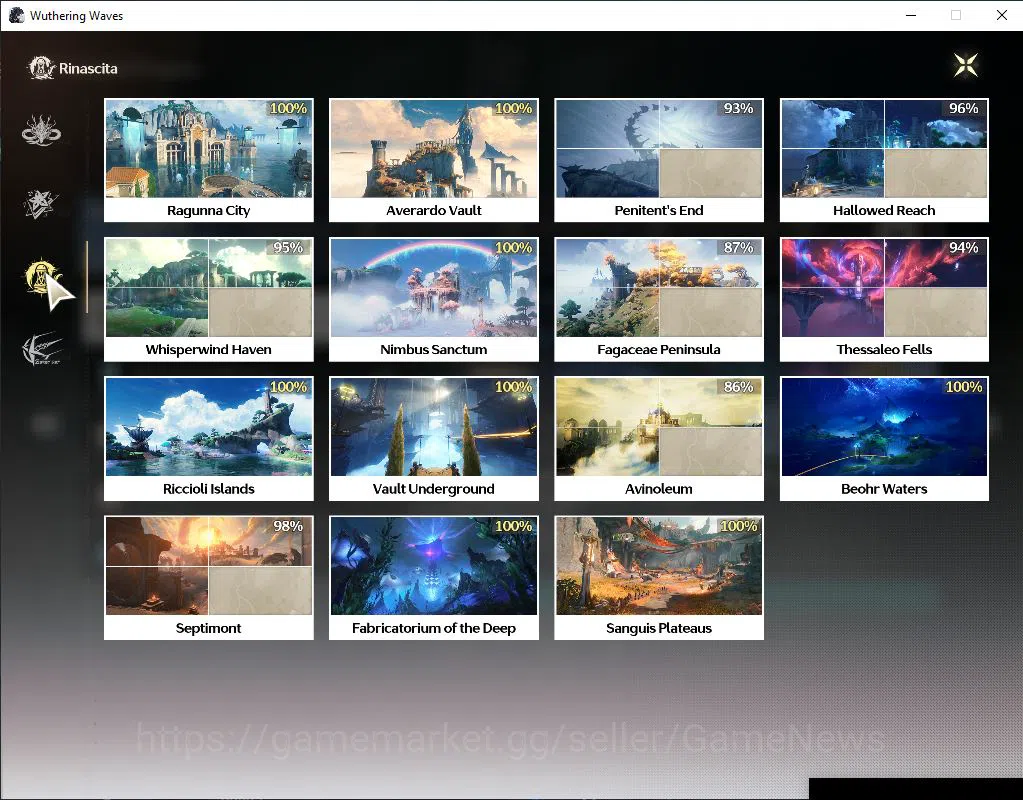
Task: Open the Septimont area image
Action: coord(209,566)
